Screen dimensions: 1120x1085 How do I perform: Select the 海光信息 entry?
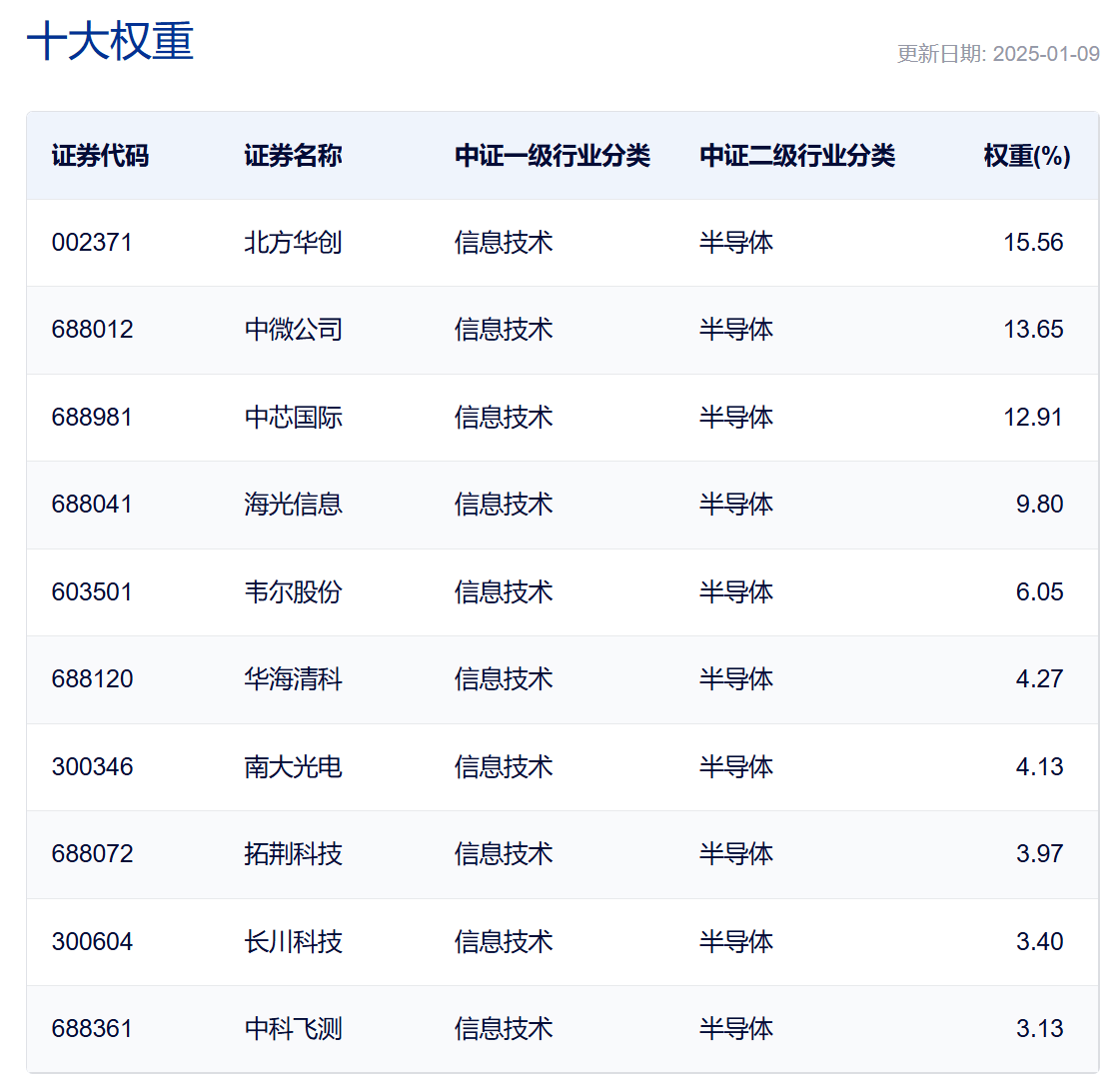[x=293, y=505]
